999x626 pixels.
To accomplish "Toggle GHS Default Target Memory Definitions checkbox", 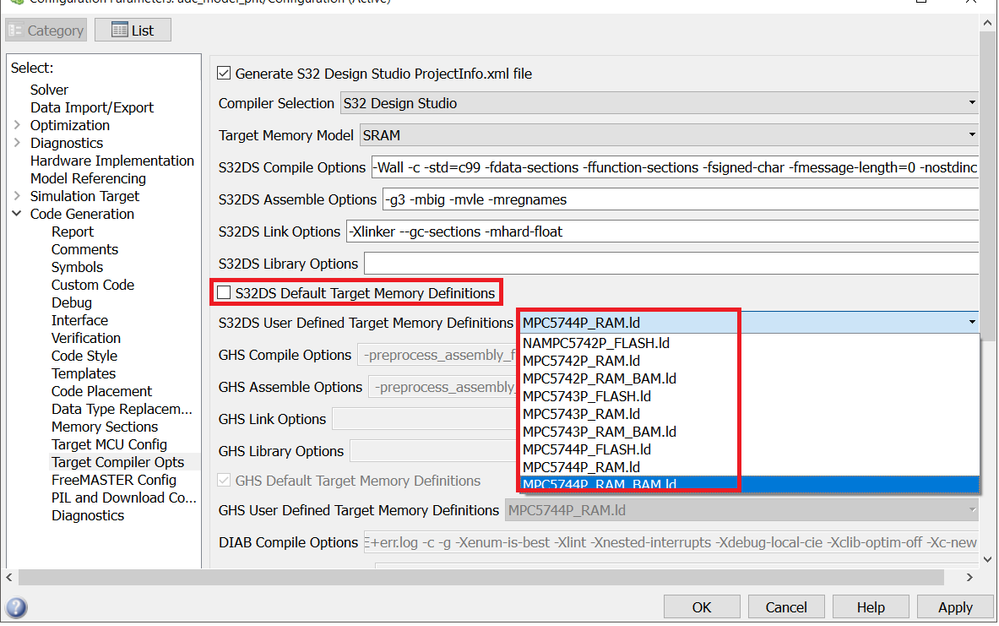I will click(x=224, y=481).
